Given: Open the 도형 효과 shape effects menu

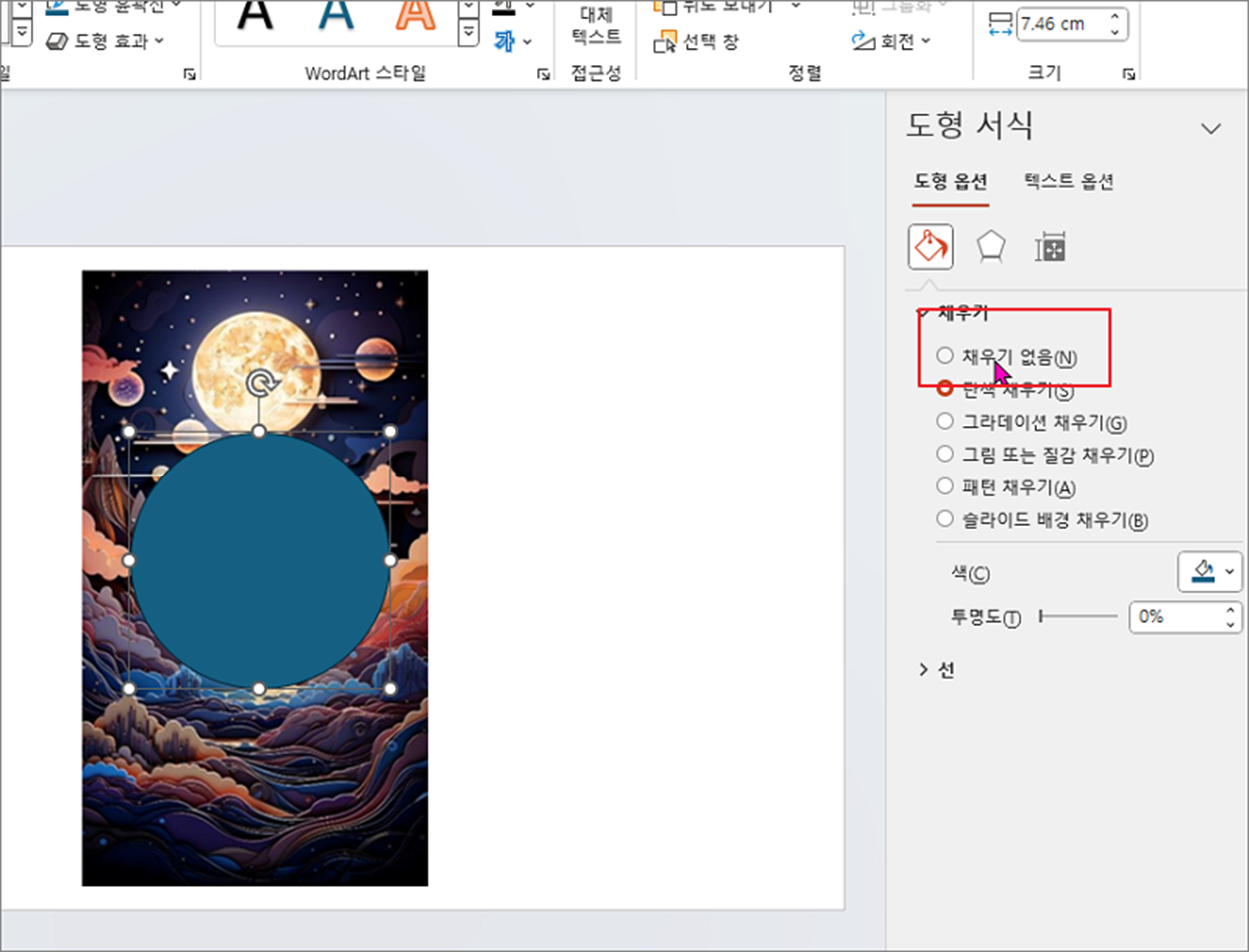Looking at the screenshot, I should pos(105,41).
